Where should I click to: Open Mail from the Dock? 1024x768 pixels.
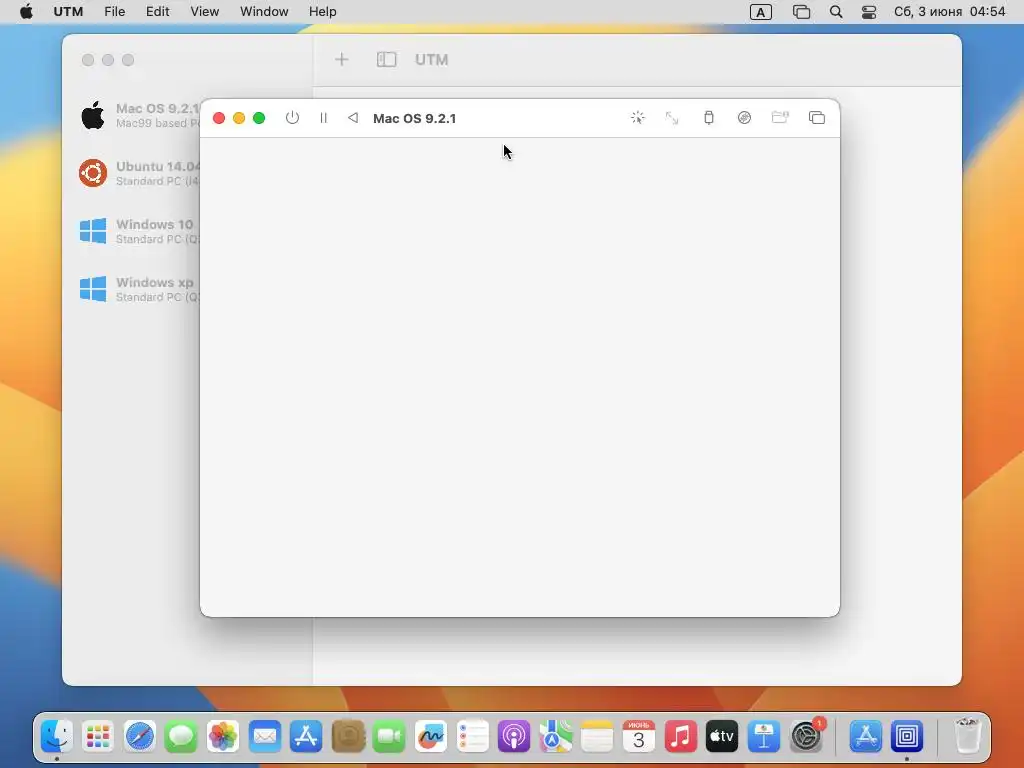[x=264, y=737]
